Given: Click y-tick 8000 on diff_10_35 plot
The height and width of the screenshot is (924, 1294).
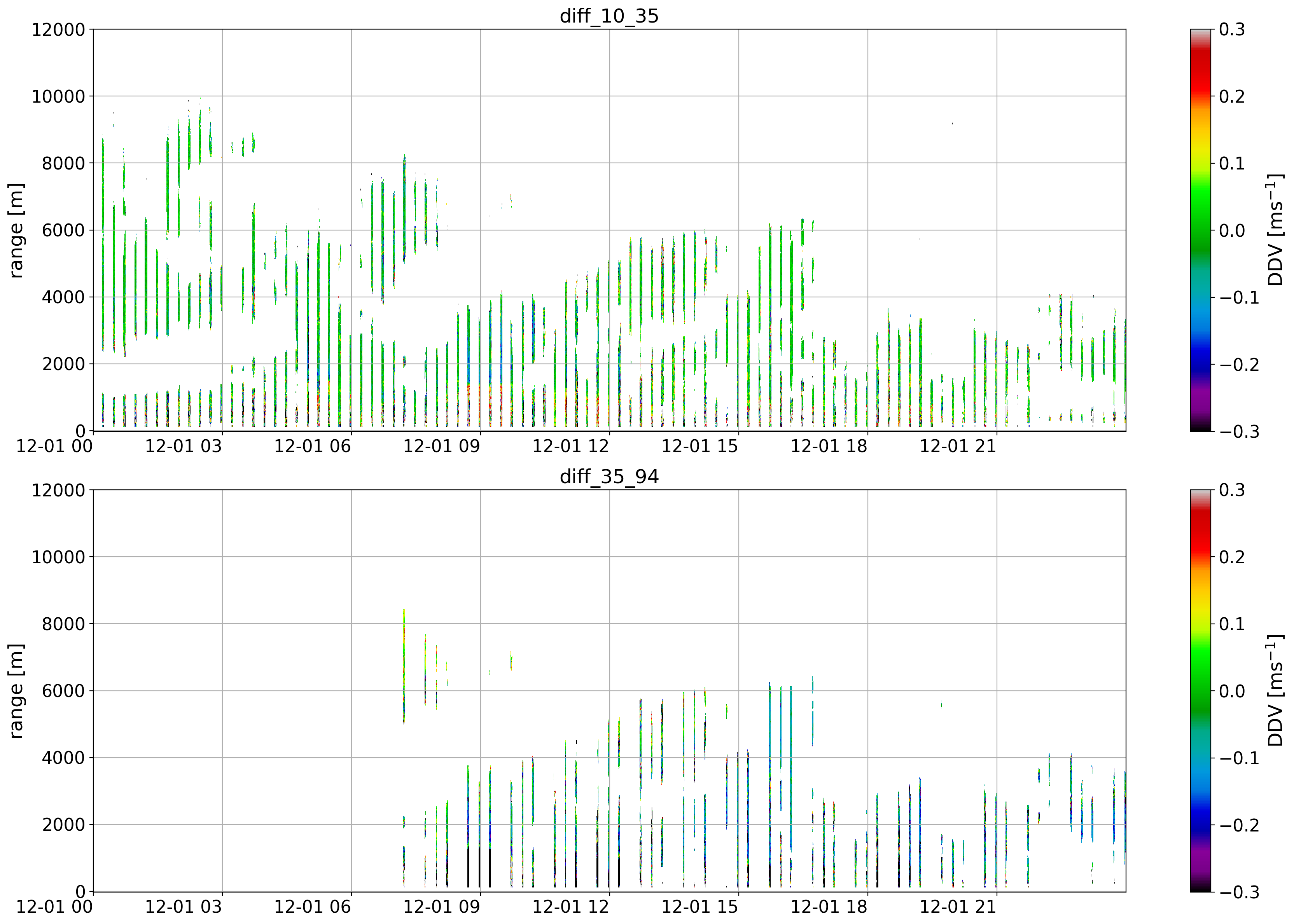Looking at the screenshot, I should (x=63, y=163).
